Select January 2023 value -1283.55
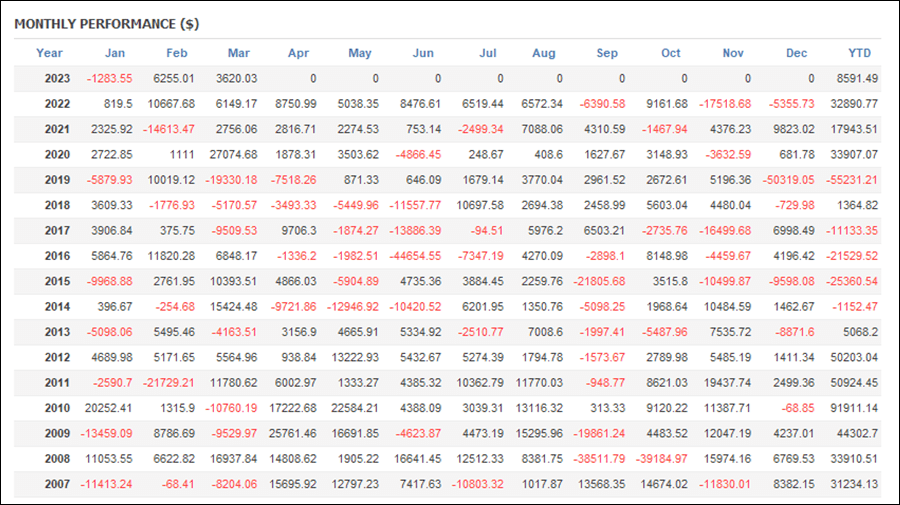Screen dimensions: 900x505 pos(109,79)
